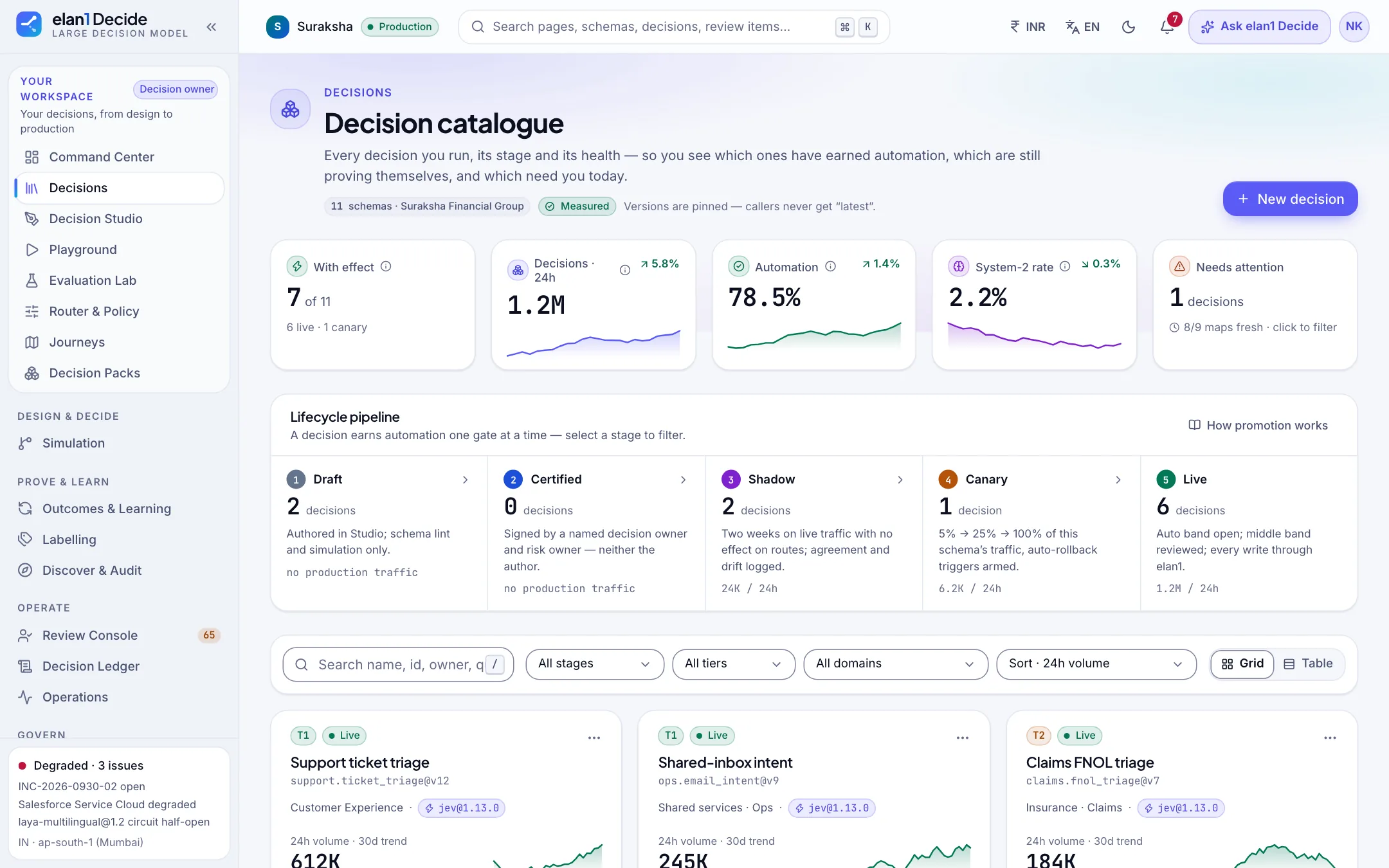Click the With effect info icon

[x=386, y=266]
